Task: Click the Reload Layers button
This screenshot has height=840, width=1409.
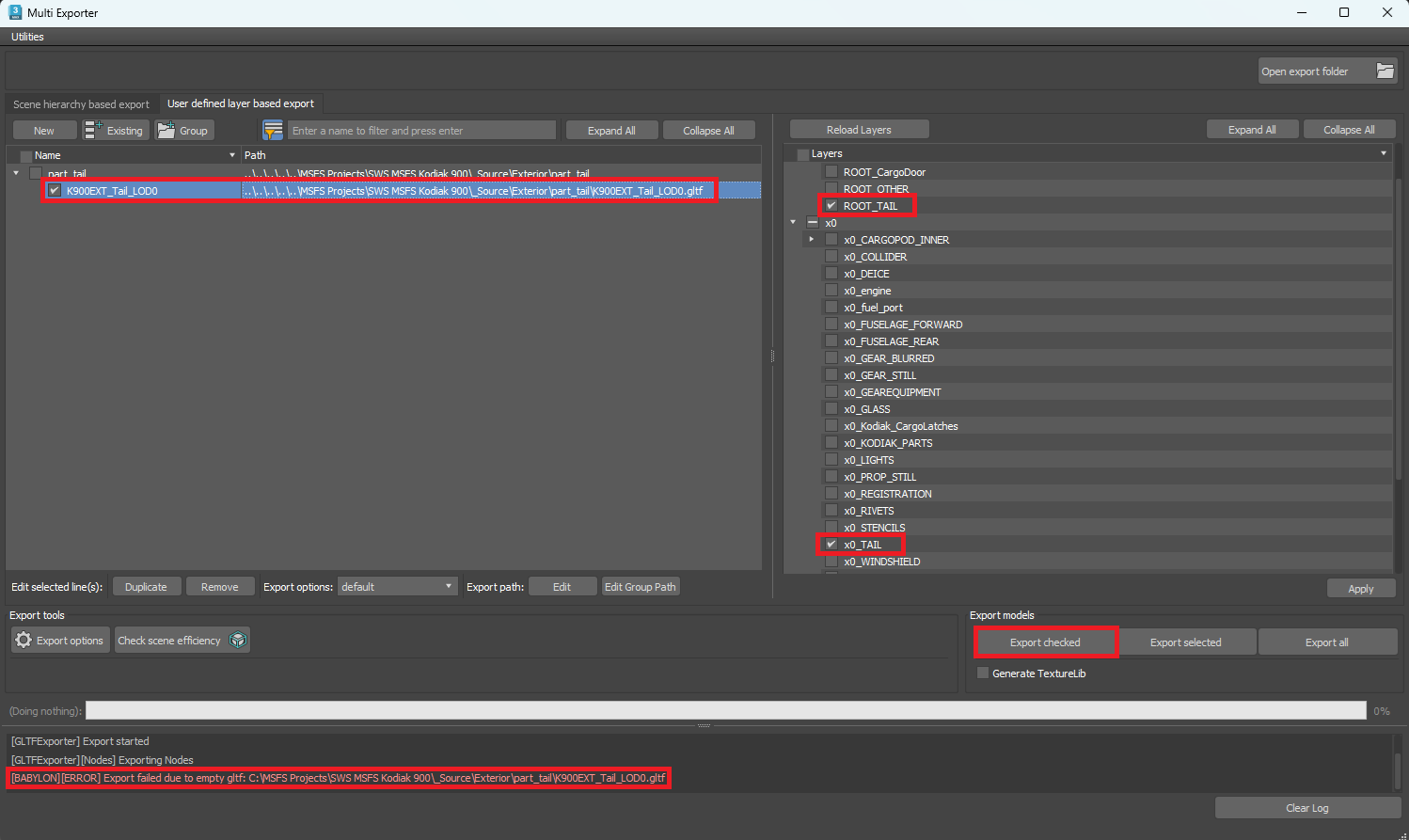Action: [x=859, y=130]
